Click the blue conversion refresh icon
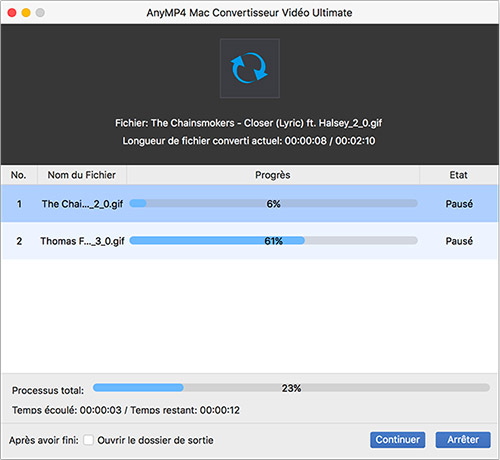 [249, 68]
